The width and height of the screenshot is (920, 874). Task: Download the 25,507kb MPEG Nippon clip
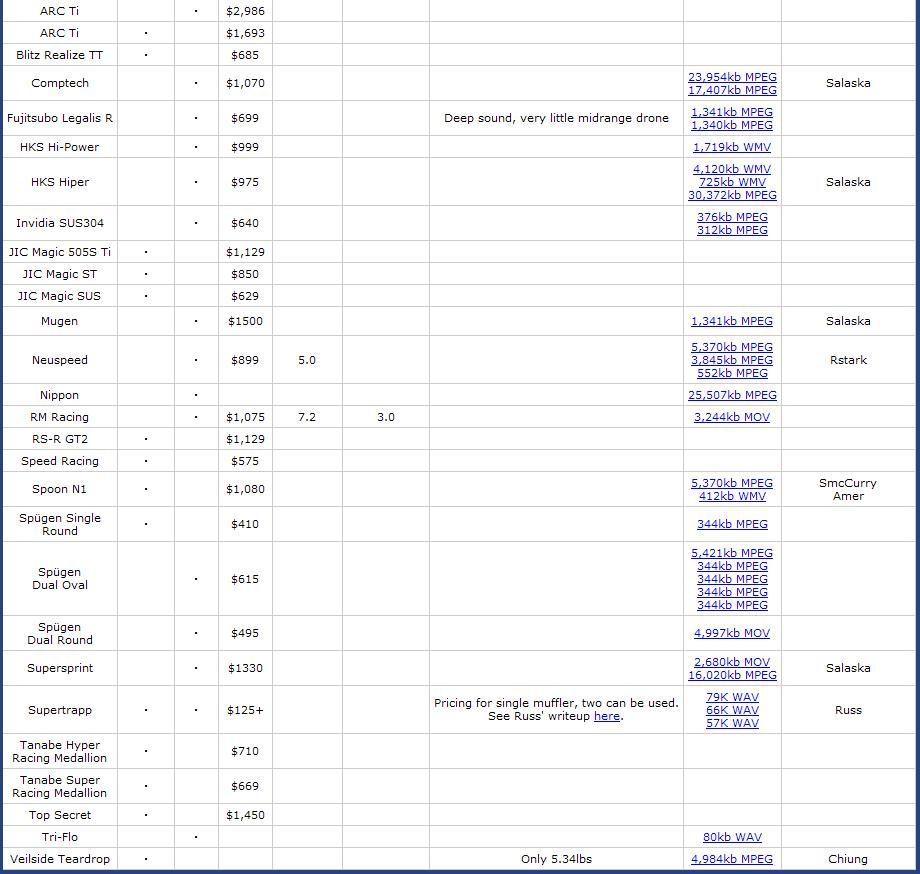coord(732,395)
